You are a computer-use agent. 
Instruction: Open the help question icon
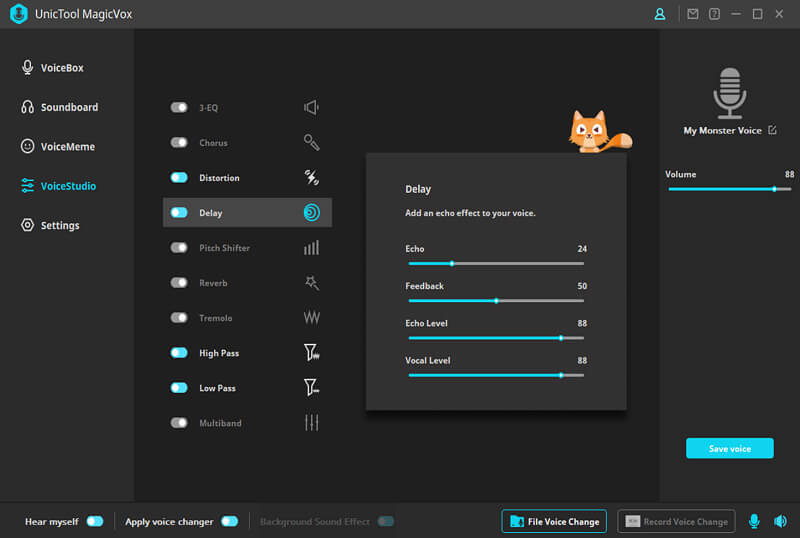tap(714, 14)
